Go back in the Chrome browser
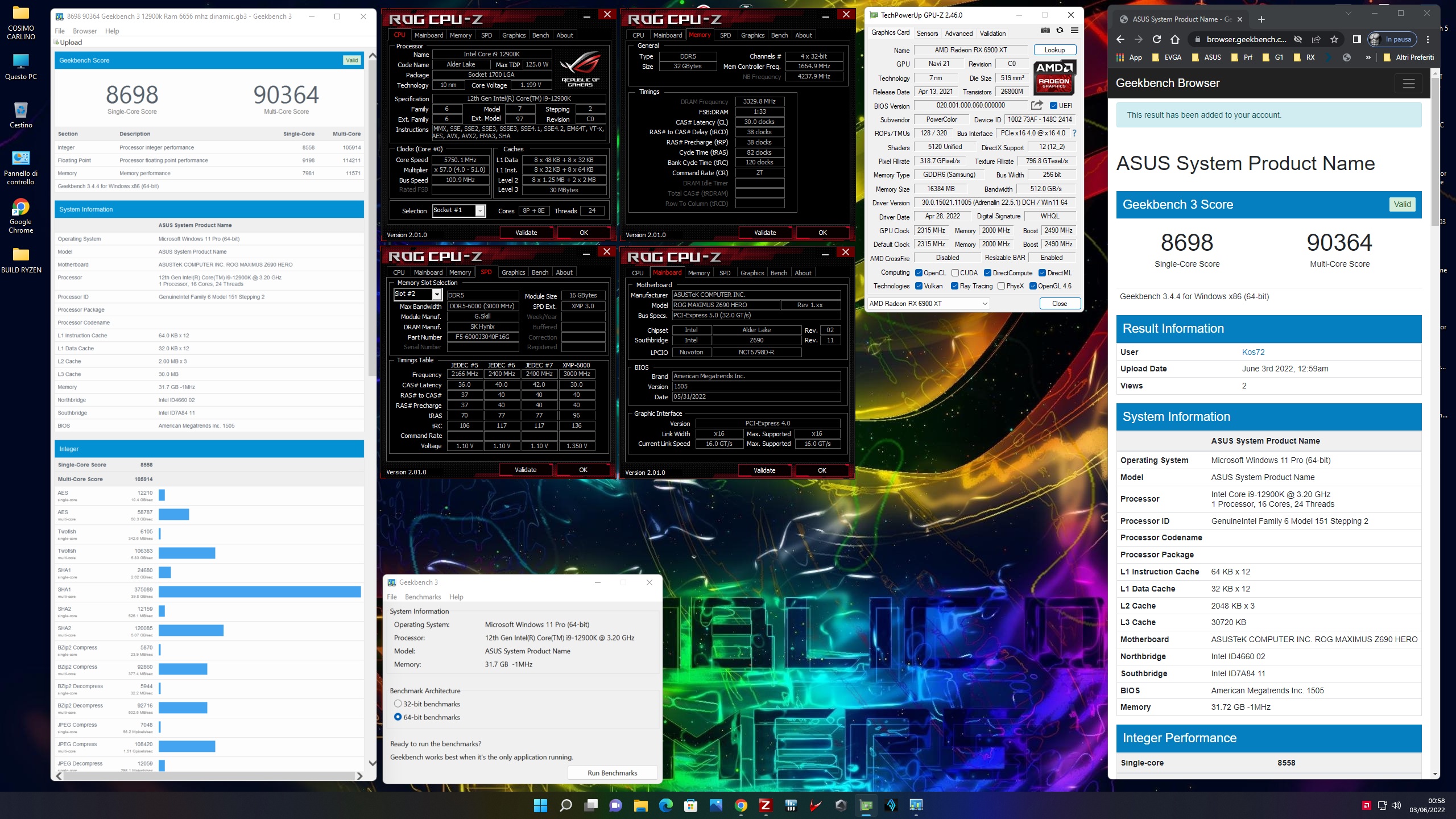1456x819 pixels. (1120, 39)
